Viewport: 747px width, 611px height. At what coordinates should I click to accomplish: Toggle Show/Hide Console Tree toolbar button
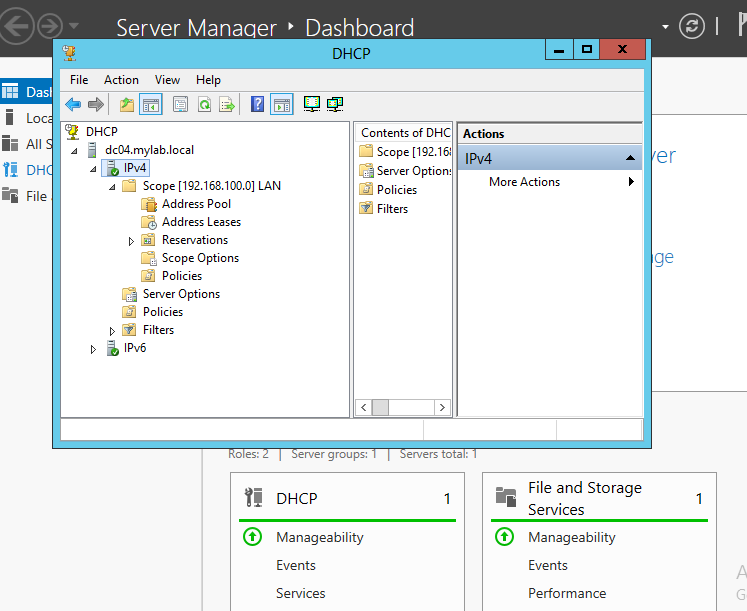pyautogui.click(x=151, y=104)
